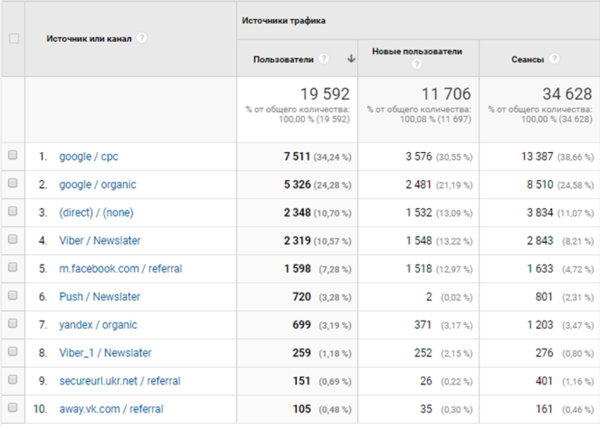
Task: Toggle the select-all checkbox in header
Action: coord(14,38)
